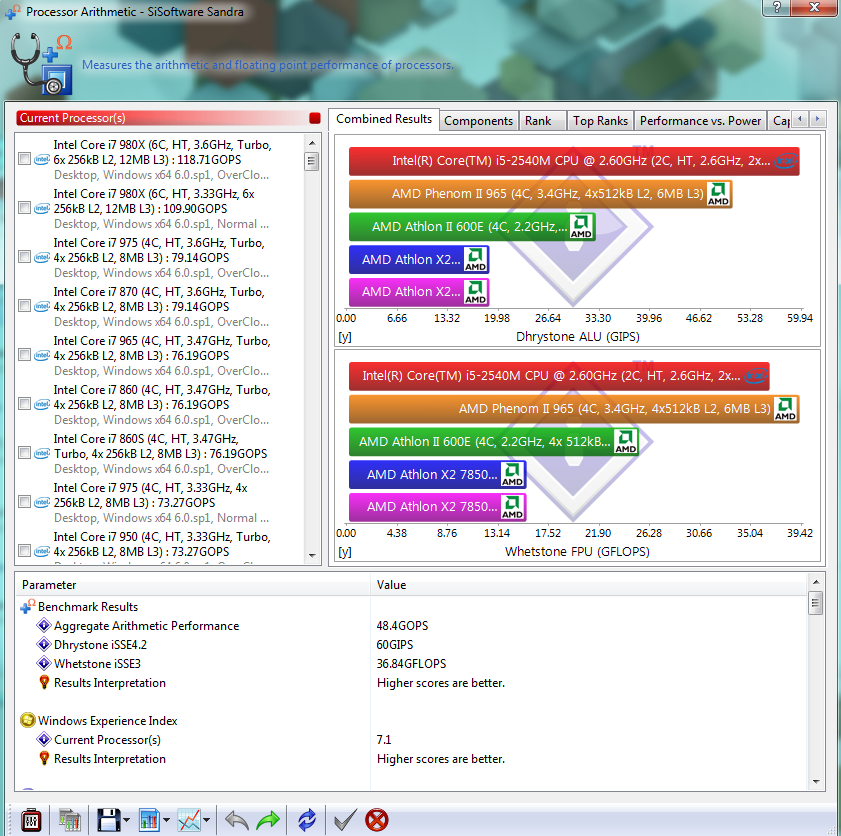Click the bar chart report icon
Image resolution: width=841 pixels, height=836 pixels.
[x=149, y=819]
